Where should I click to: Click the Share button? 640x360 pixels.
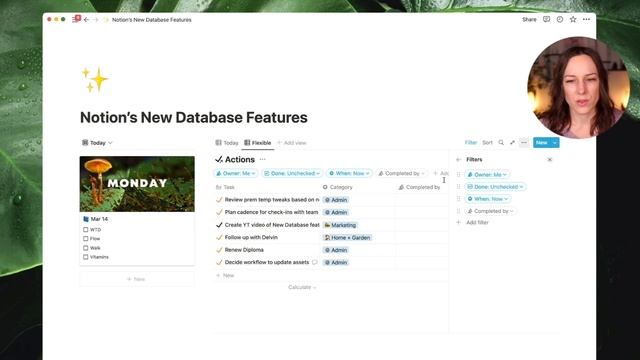click(529, 19)
